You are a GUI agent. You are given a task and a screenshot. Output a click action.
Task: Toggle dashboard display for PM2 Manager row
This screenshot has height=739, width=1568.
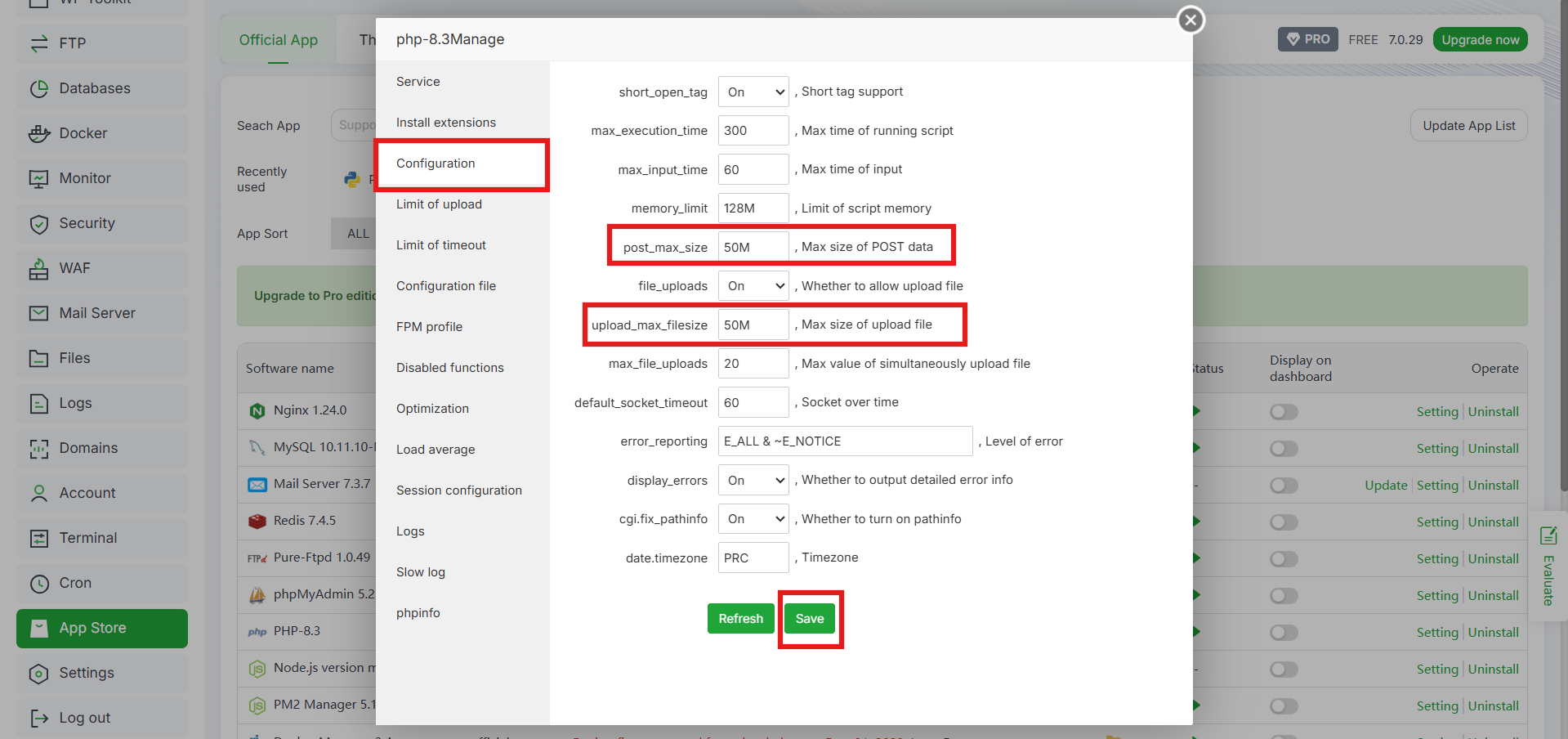pyautogui.click(x=1284, y=706)
